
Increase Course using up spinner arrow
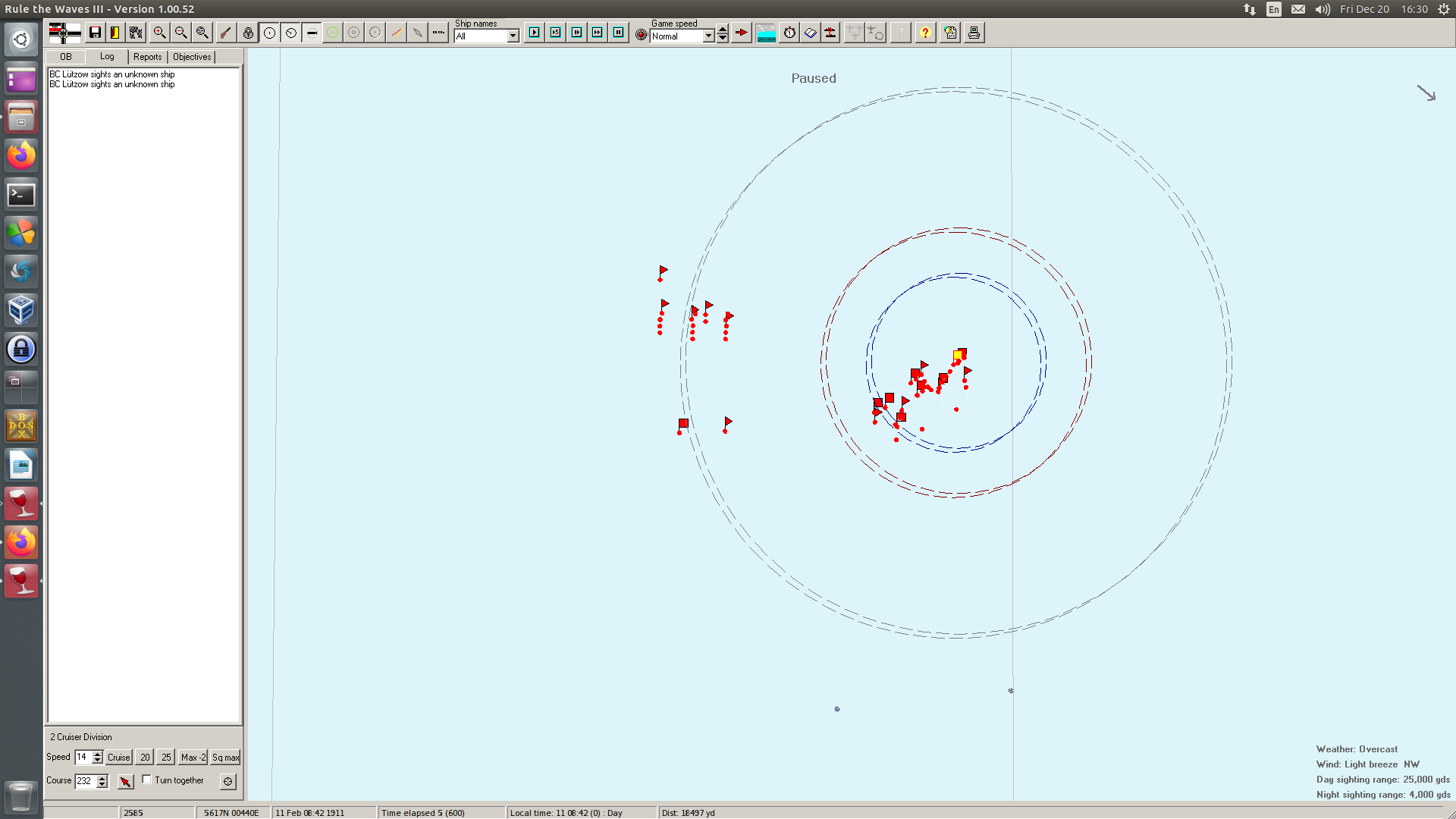pyautogui.click(x=102, y=777)
